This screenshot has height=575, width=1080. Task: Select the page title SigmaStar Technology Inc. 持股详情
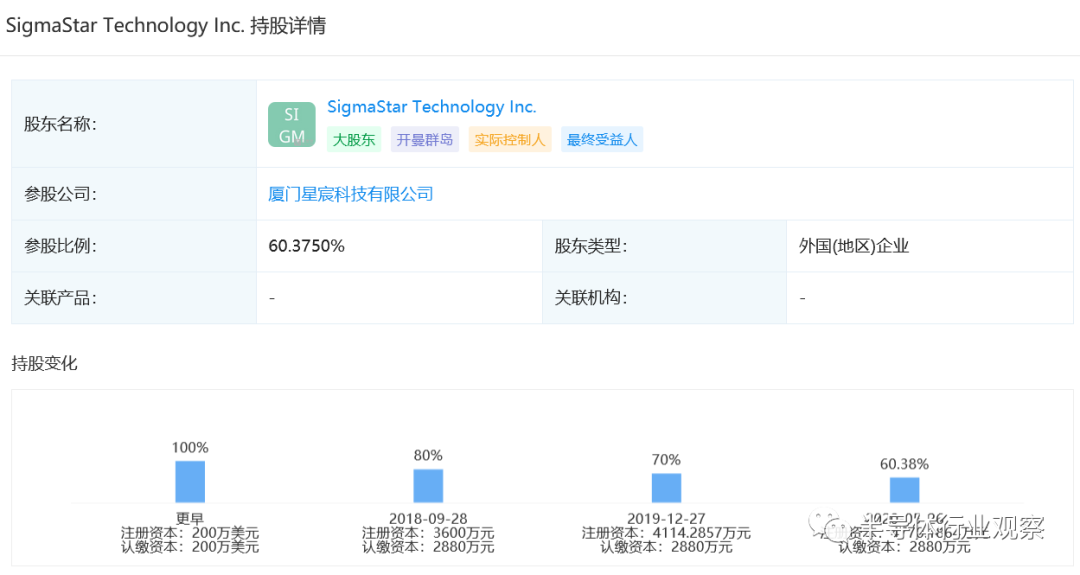[166, 25]
